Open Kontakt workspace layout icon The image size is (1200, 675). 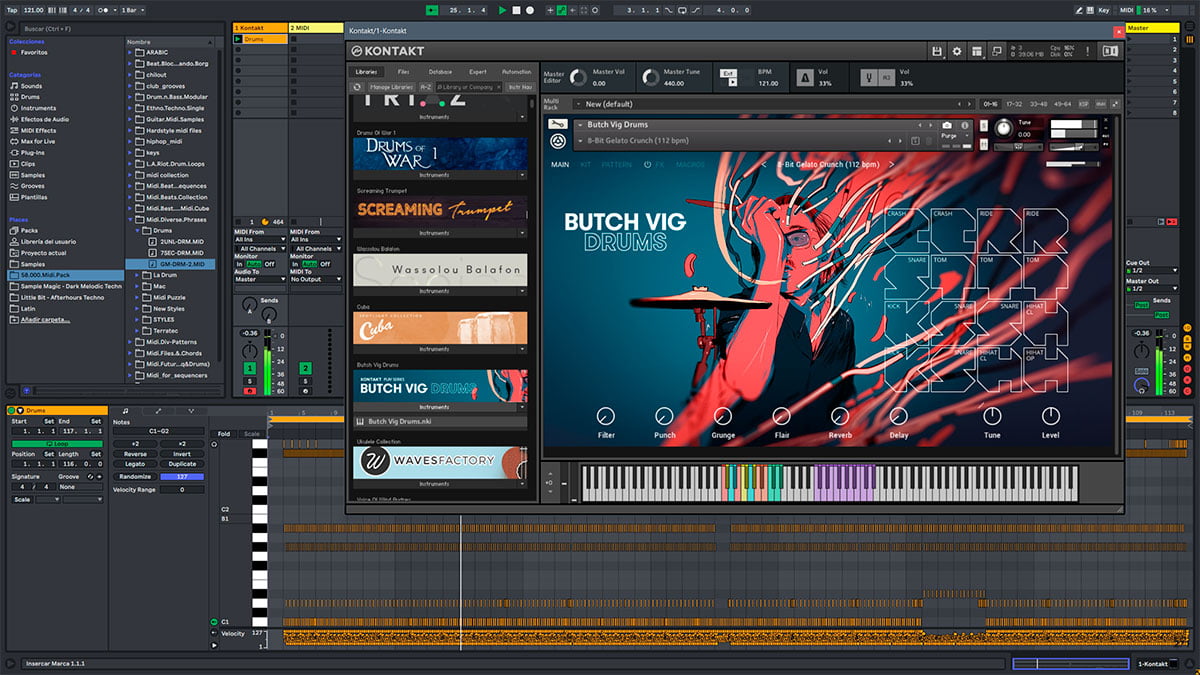click(x=976, y=51)
